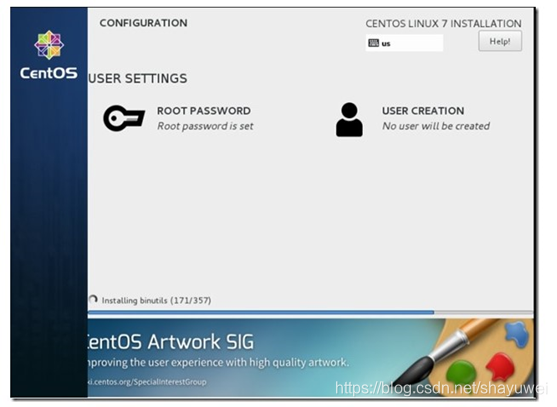Click the 'Root password is set' status
This screenshot has width=557, height=407.
(205, 126)
